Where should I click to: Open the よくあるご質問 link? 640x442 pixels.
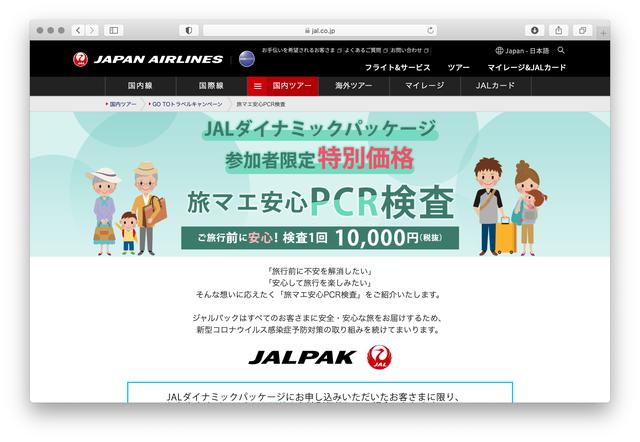tap(365, 50)
